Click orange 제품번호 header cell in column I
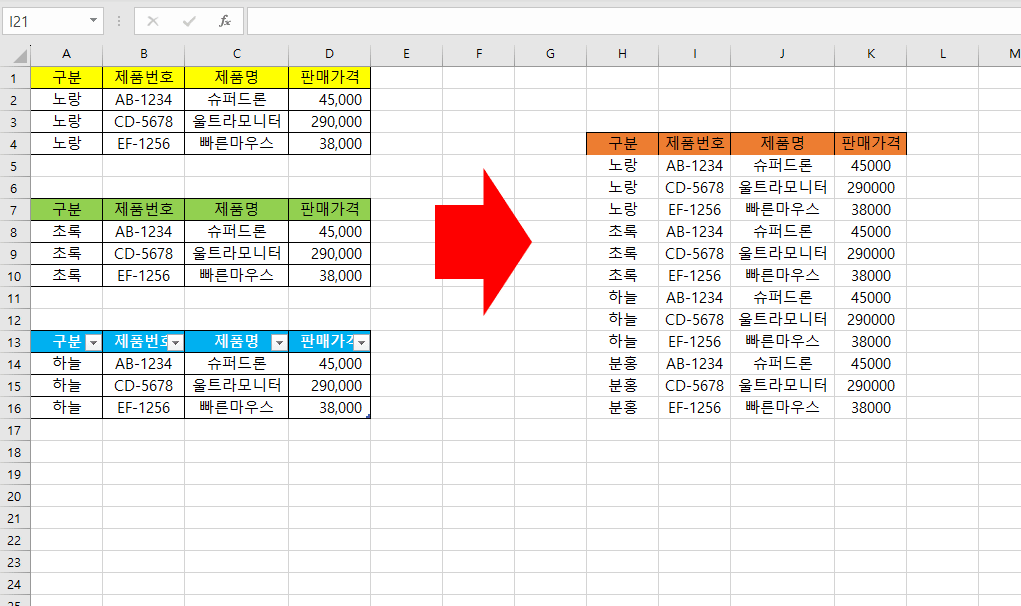 (695, 143)
